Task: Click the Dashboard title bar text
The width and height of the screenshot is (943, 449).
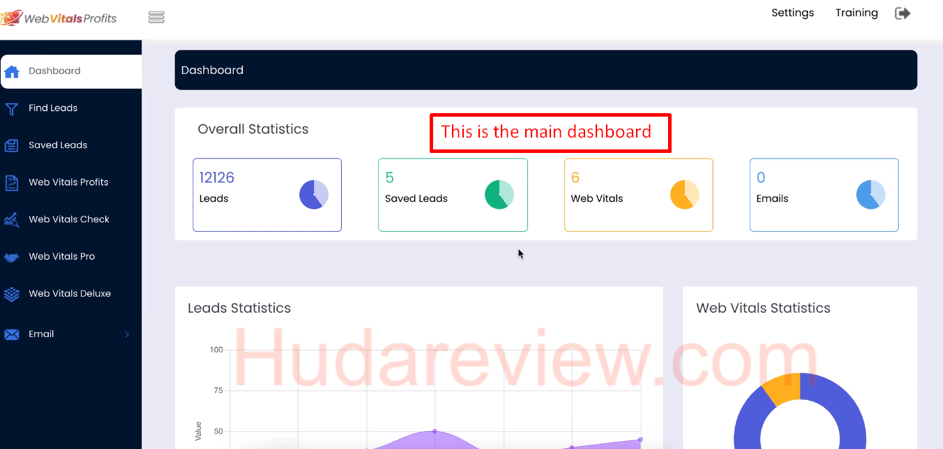Action: [212, 70]
